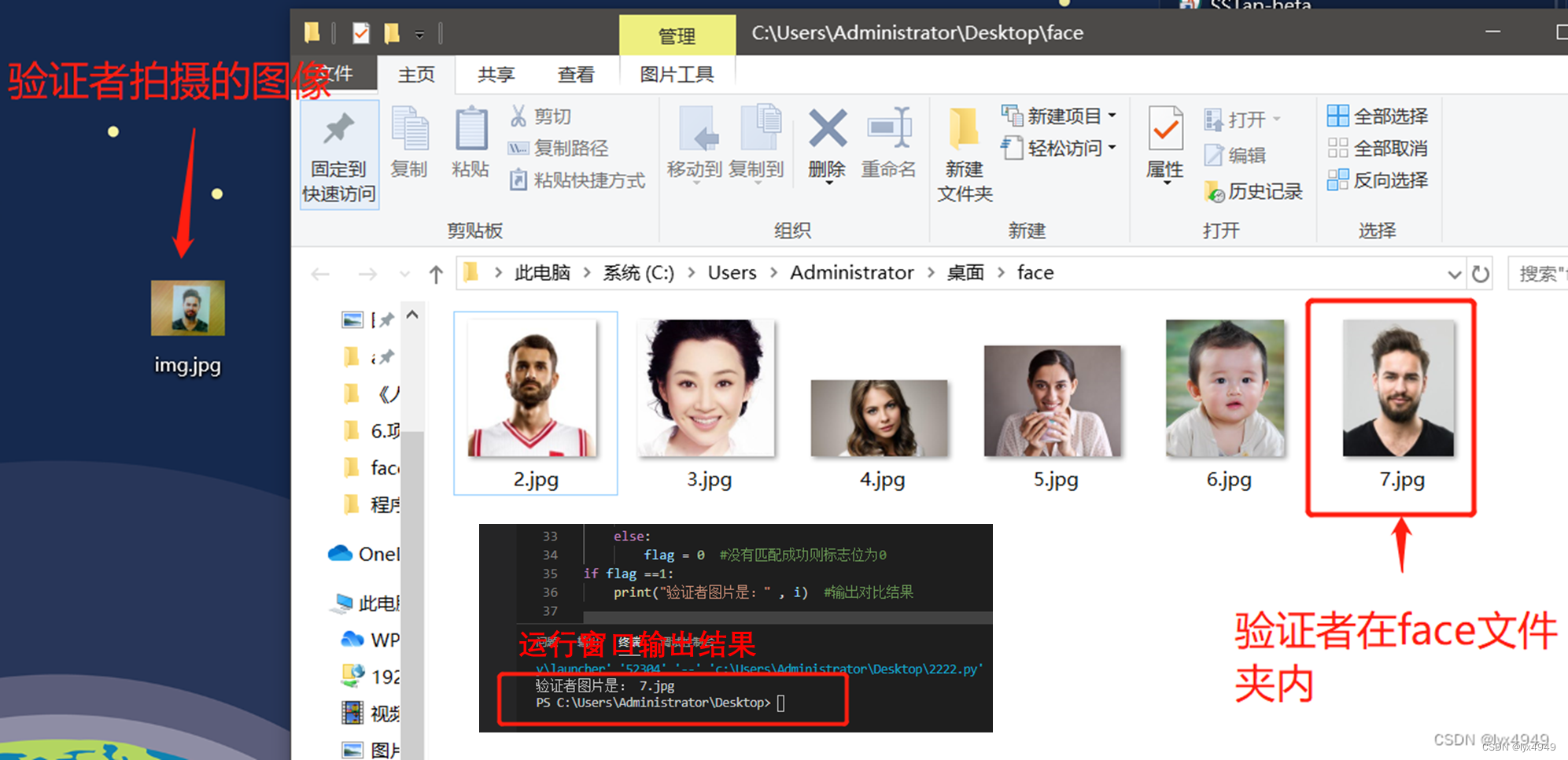Open the Move to (移动到) menu
This screenshot has width=1568, height=760.
[x=695, y=146]
